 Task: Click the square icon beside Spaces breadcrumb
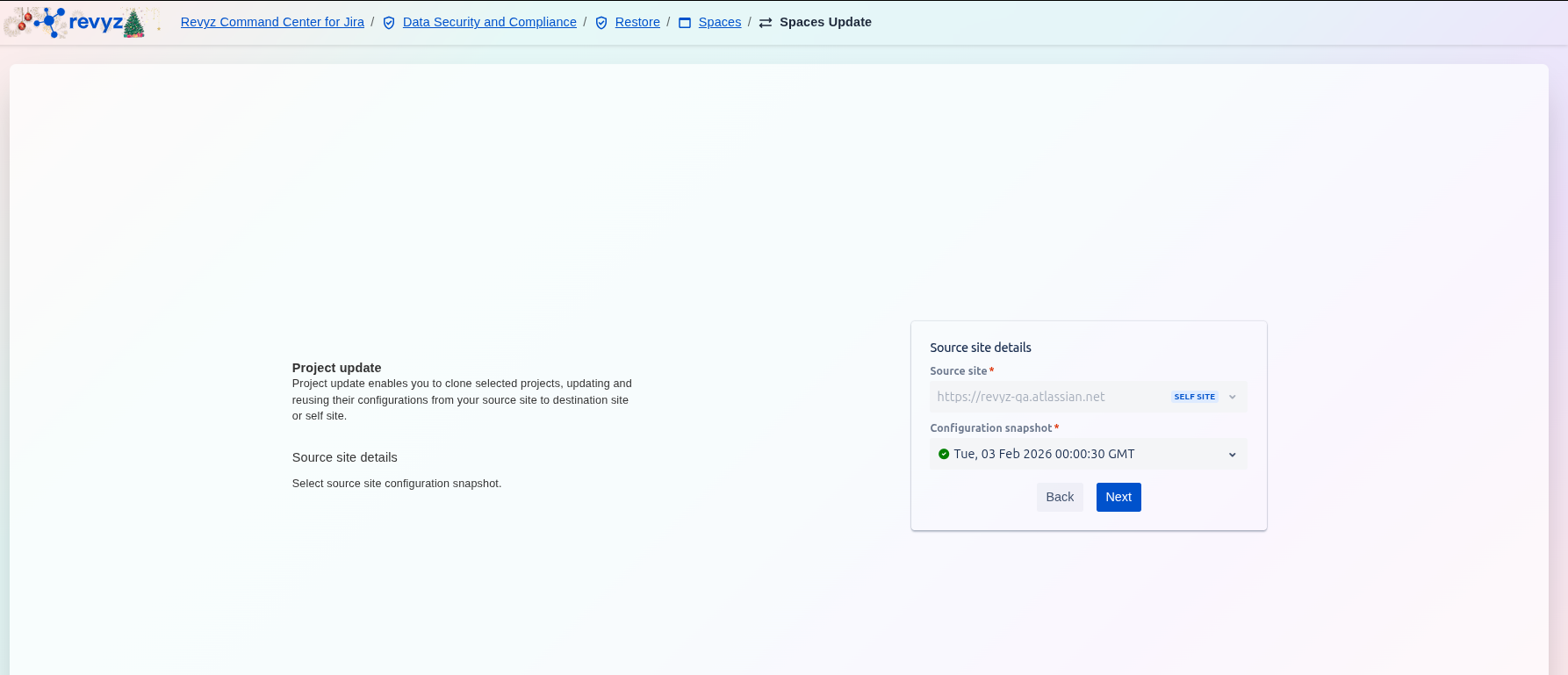685,23
